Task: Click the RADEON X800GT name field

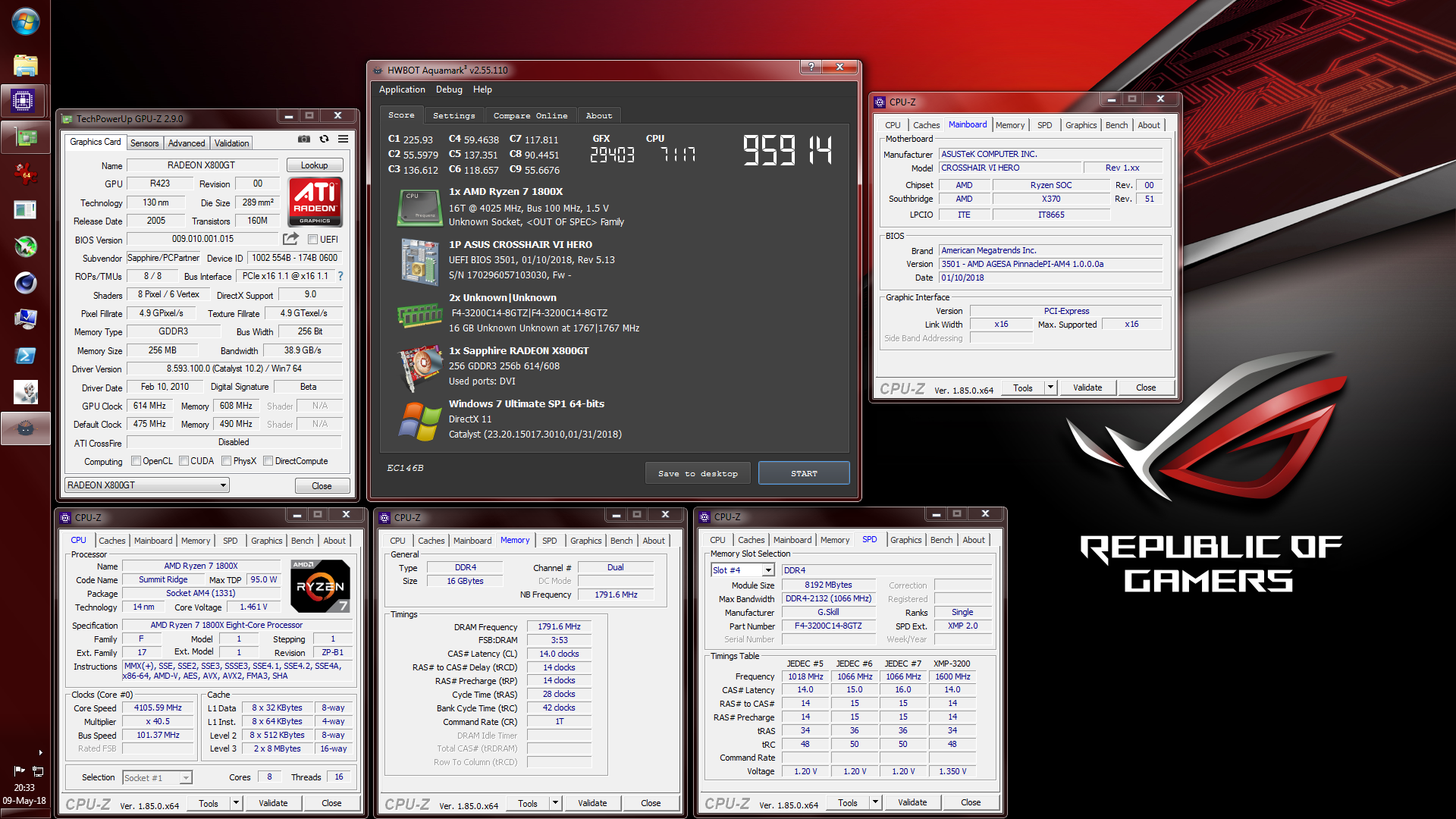Action: click(201, 165)
